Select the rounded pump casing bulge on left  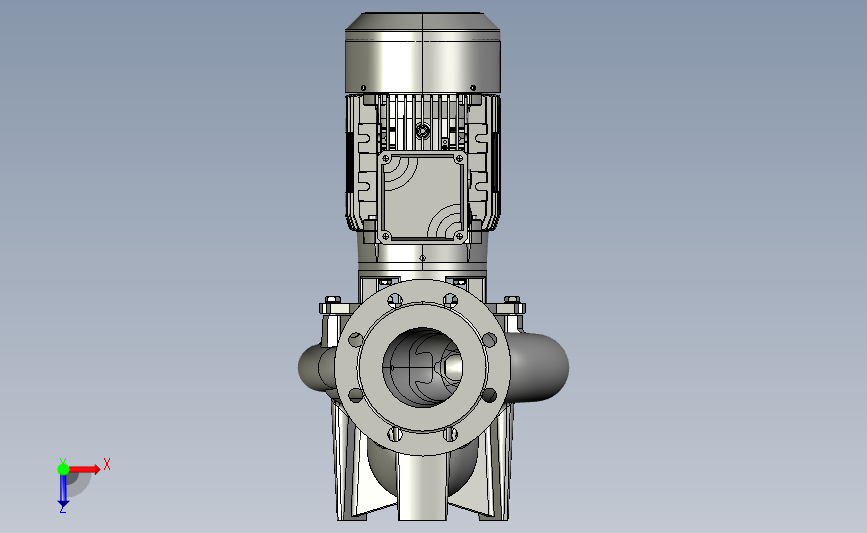coord(317,368)
